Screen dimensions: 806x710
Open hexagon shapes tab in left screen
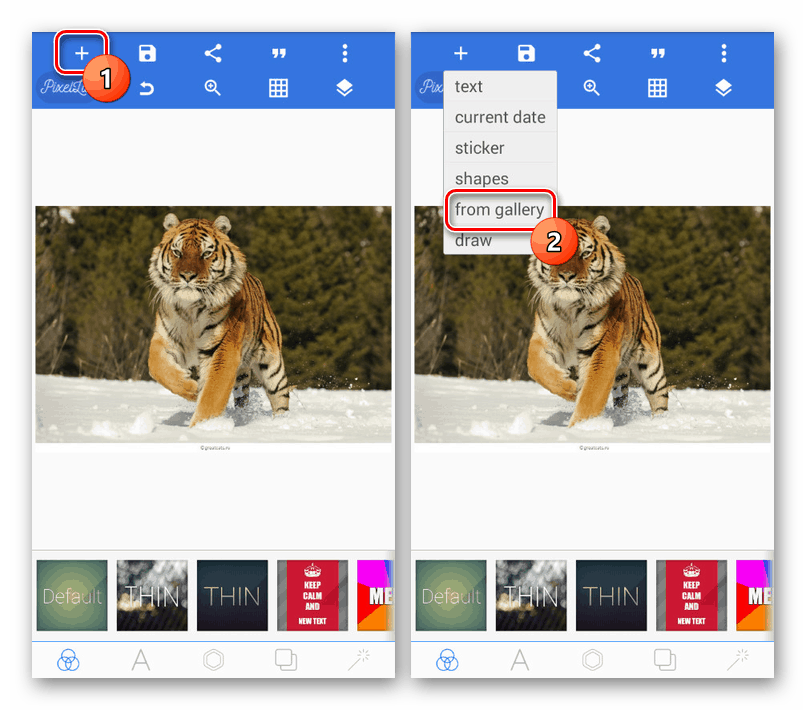point(213,660)
